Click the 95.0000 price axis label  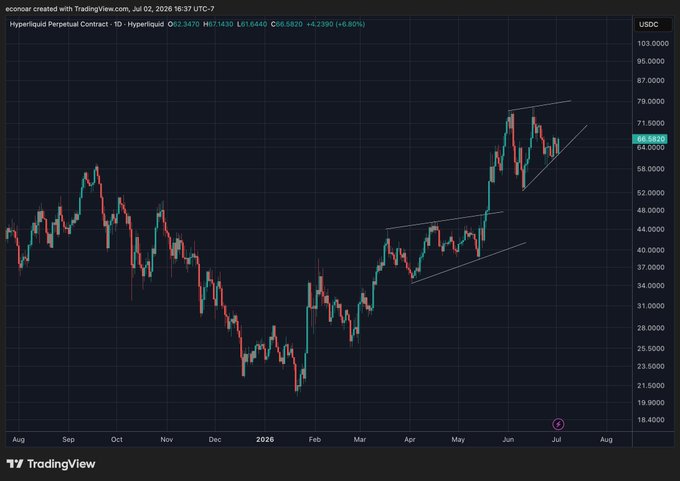pyautogui.click(x=651, y=61)
